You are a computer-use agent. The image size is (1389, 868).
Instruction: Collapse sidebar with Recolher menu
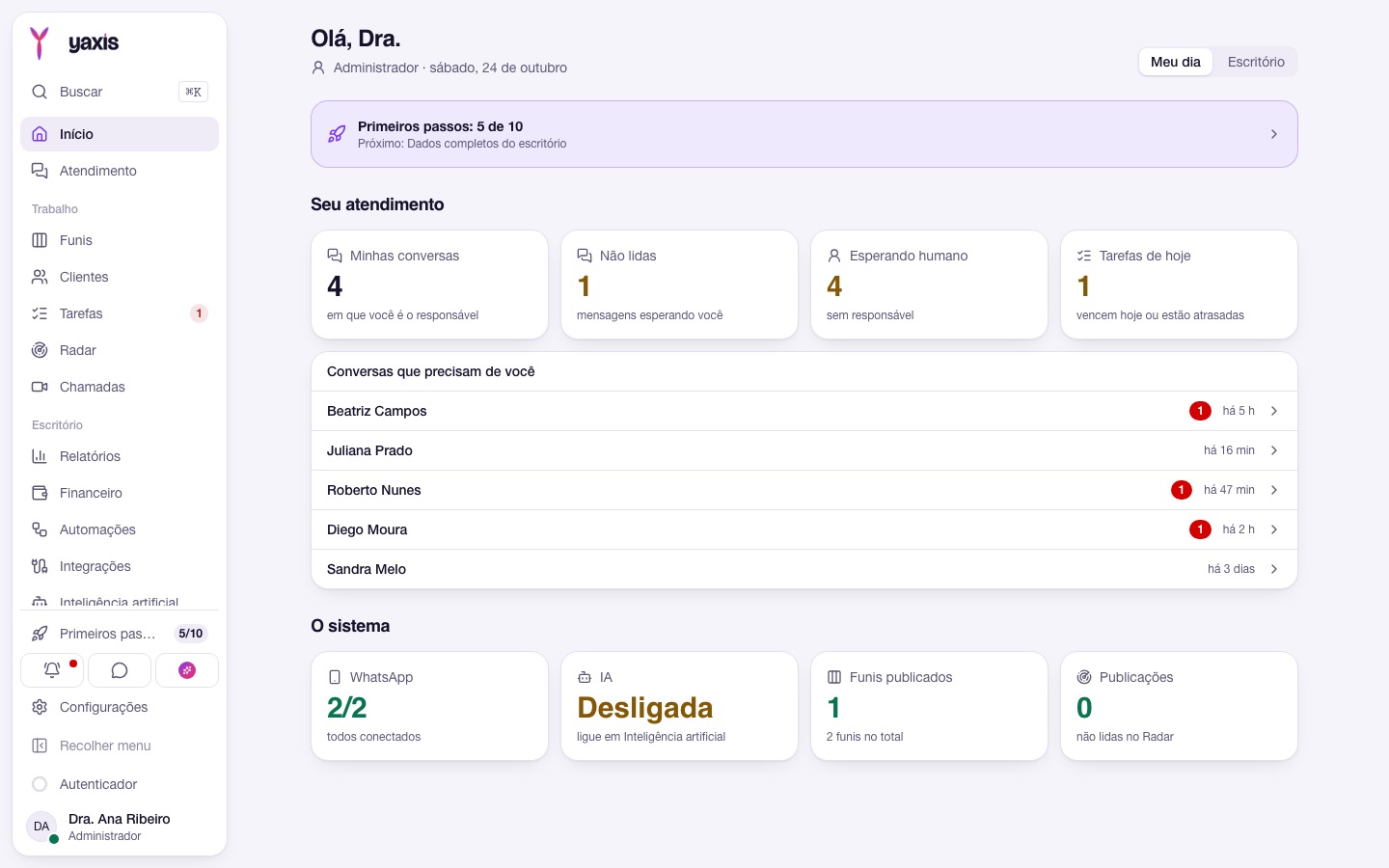tap(120, 746)
